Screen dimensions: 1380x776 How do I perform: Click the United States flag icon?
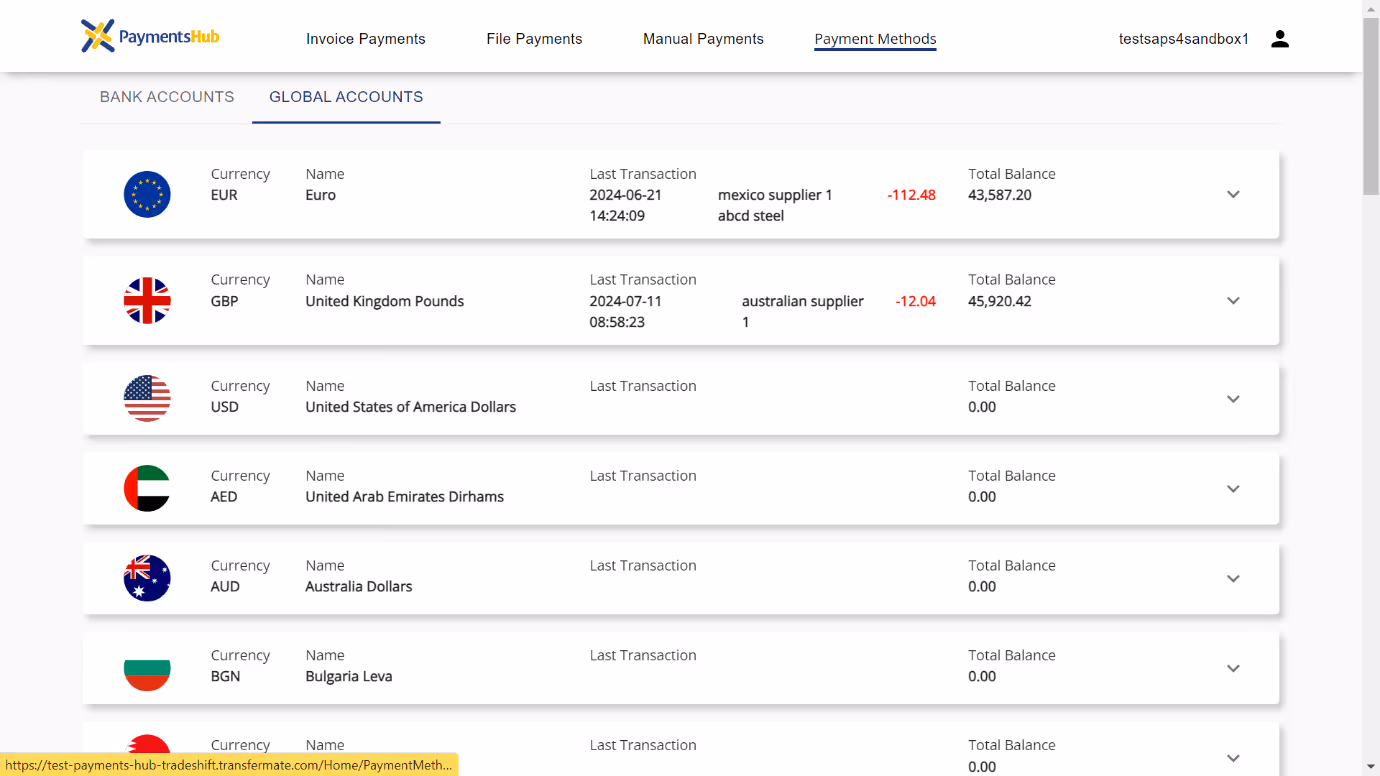147,398
